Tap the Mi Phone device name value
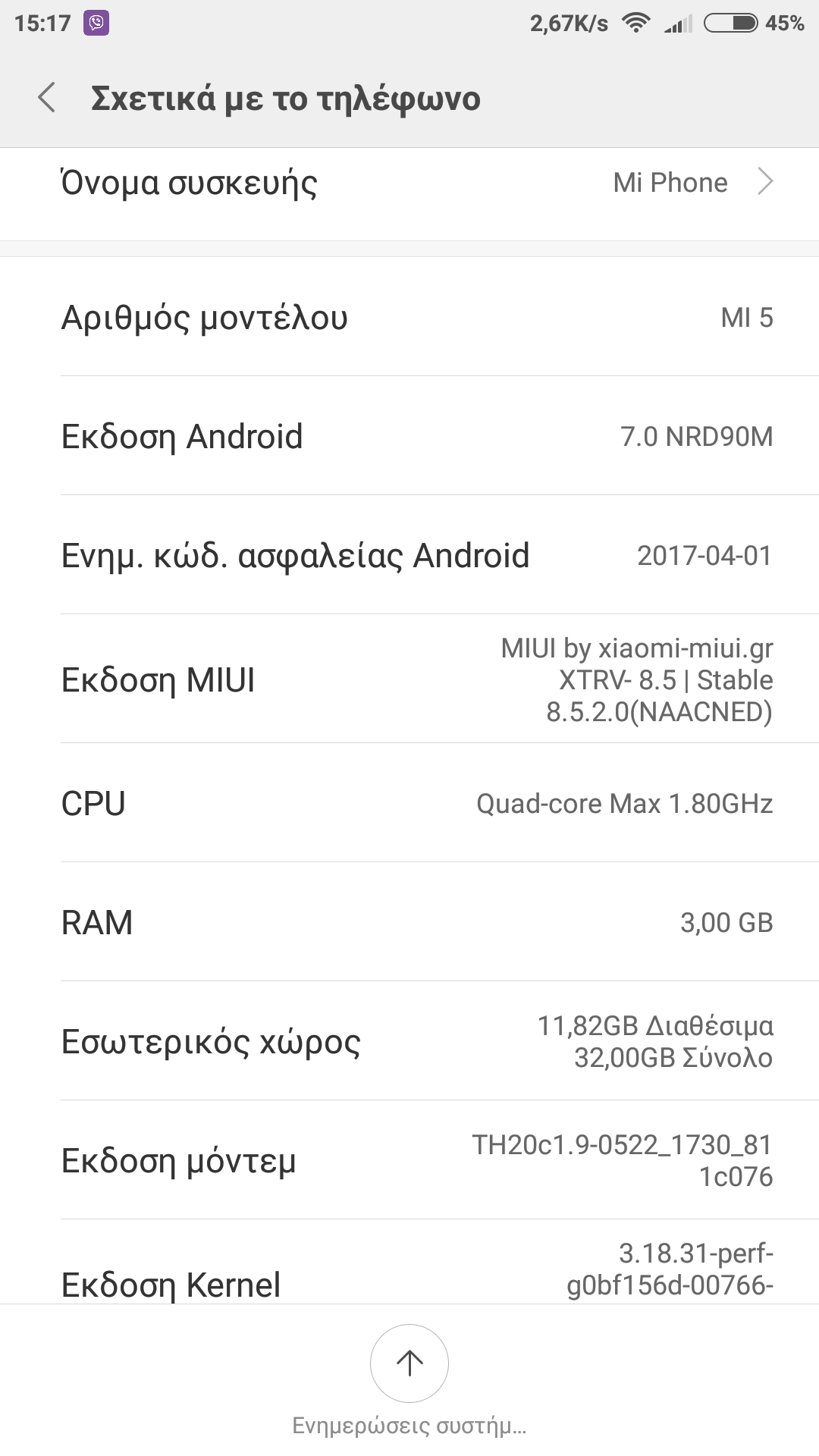This screenshot has height=1456, width=819. (670, 183)
